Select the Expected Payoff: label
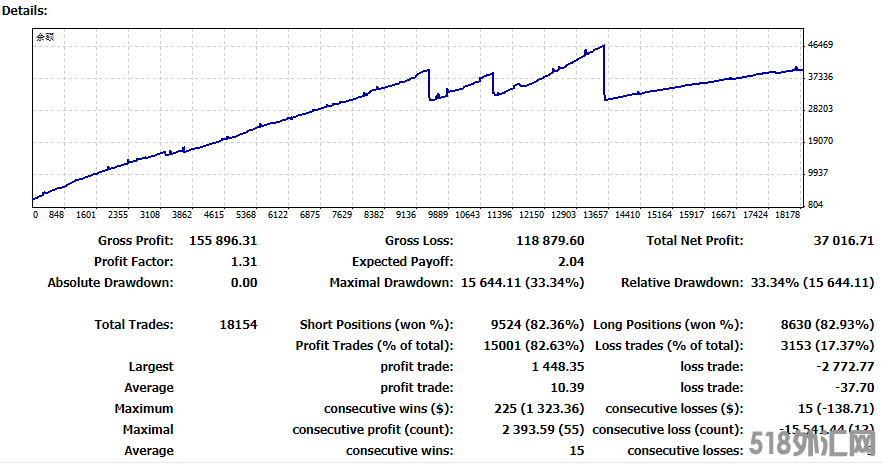Screen dimensions: 883x467 403,261
